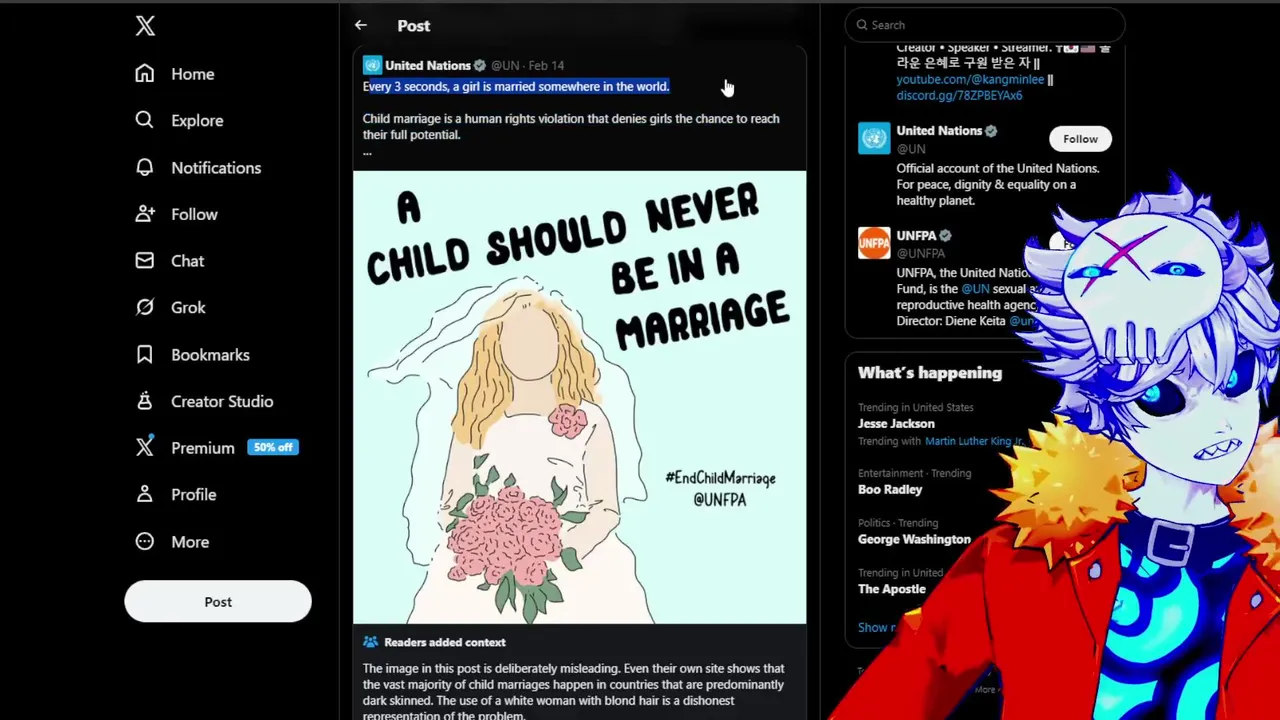Open the Bookmarks menu label
Screen dimensions: 1280x720
pos(210,355)
